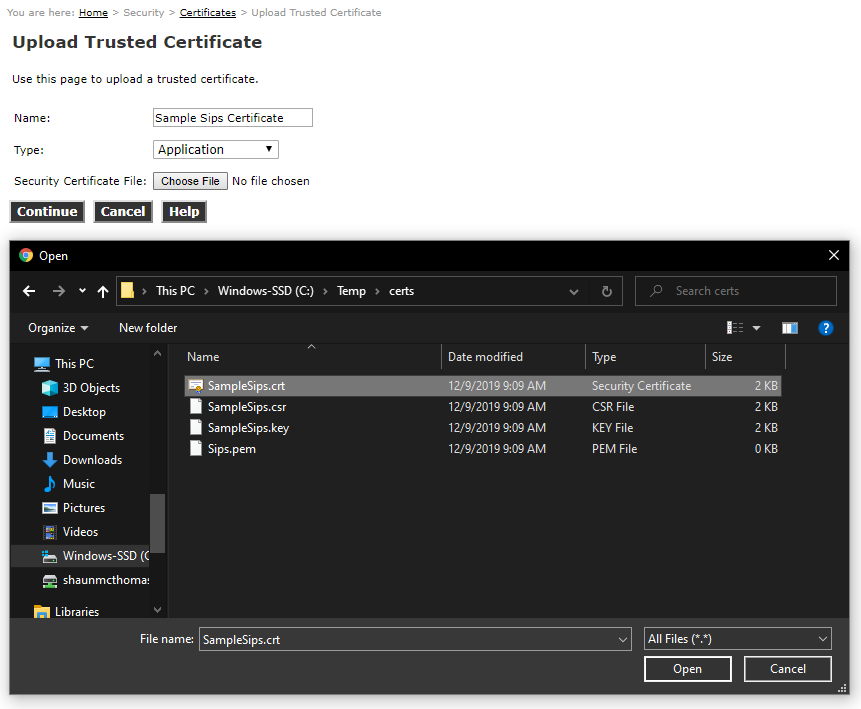Screen dimensions: 861x709
Task: Open the blue help question mark icon
Action: click(826, 328)
